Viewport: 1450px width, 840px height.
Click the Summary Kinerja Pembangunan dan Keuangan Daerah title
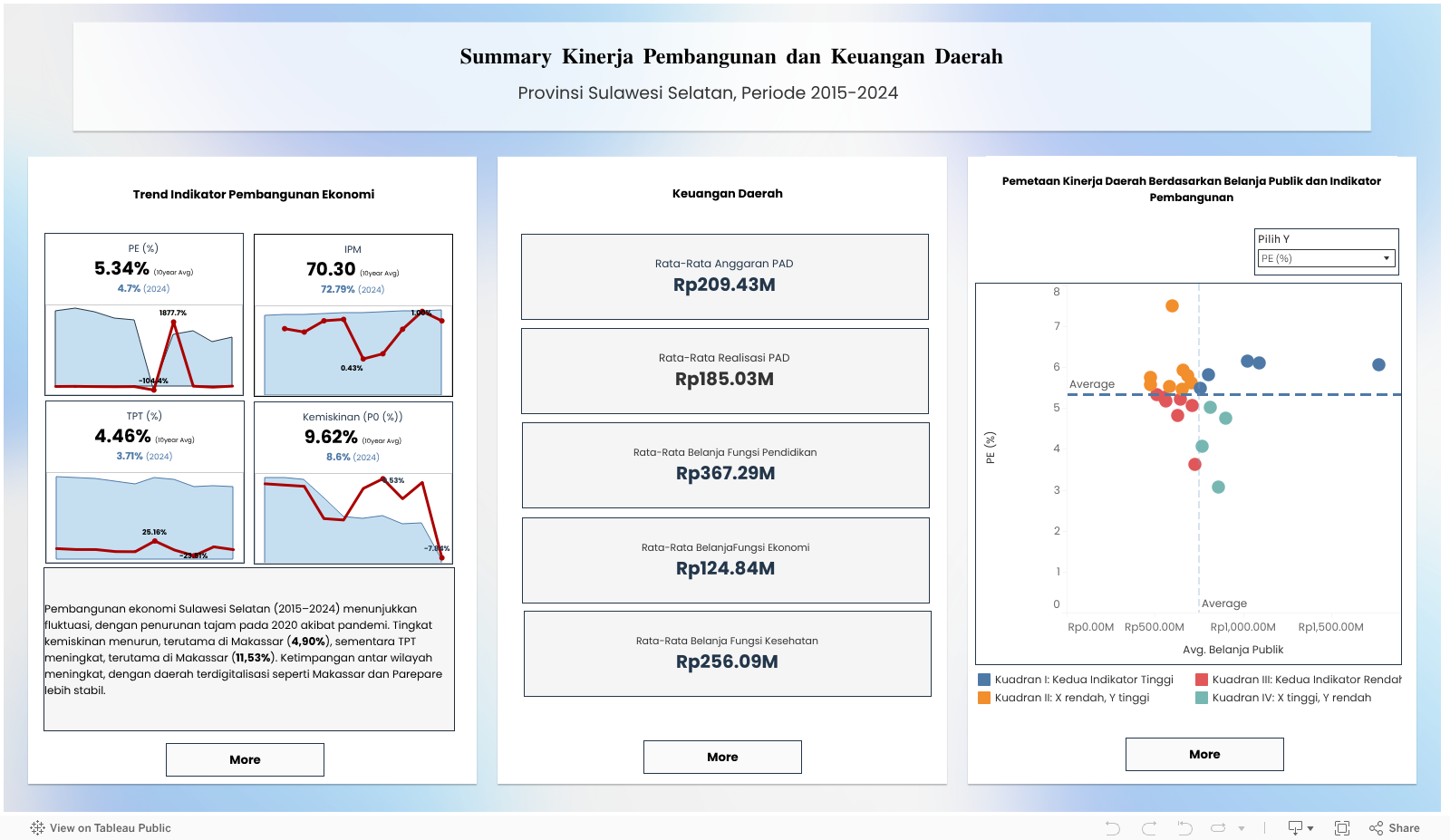tap(730, 56)
